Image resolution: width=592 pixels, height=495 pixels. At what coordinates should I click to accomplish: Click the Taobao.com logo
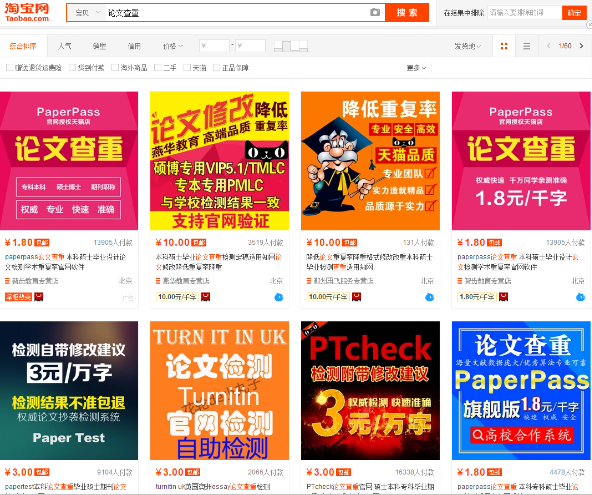(x=27, y=12)
